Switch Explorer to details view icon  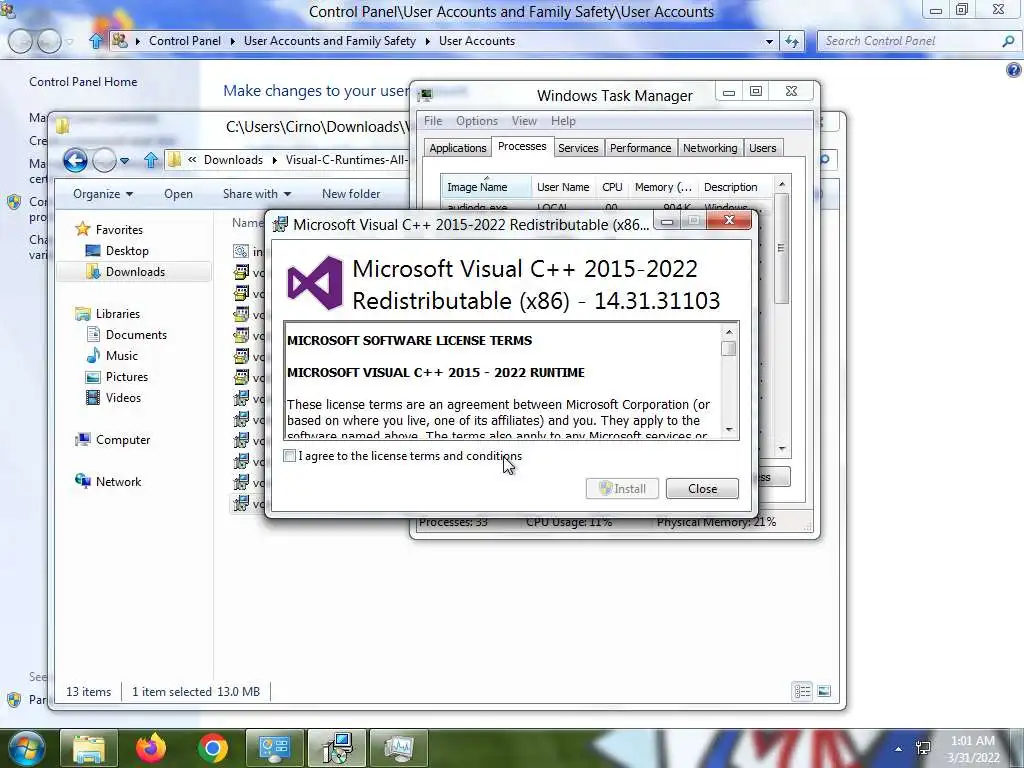tap(802, 691)
